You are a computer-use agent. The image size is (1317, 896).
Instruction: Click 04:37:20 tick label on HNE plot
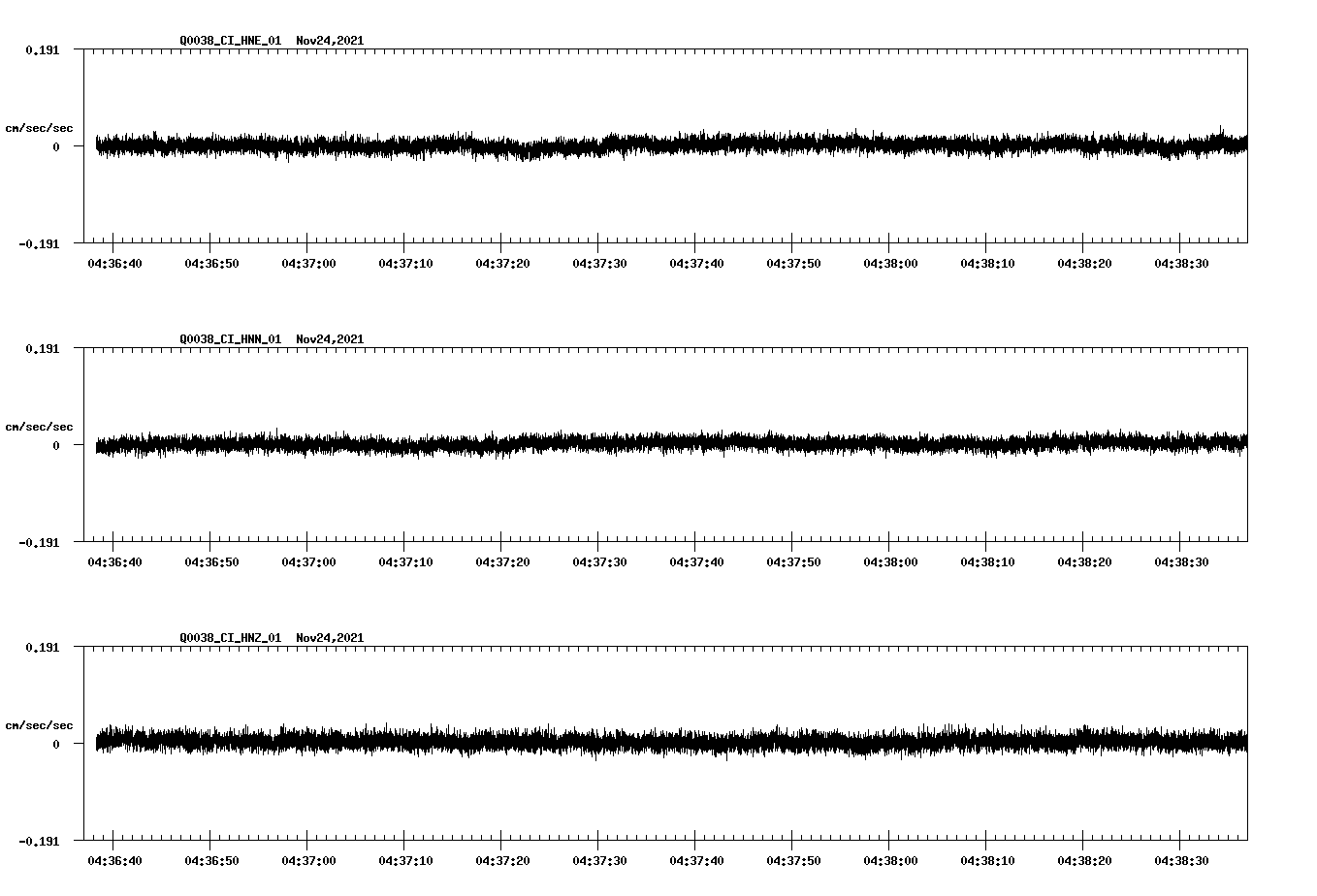[x=502, y=264]
